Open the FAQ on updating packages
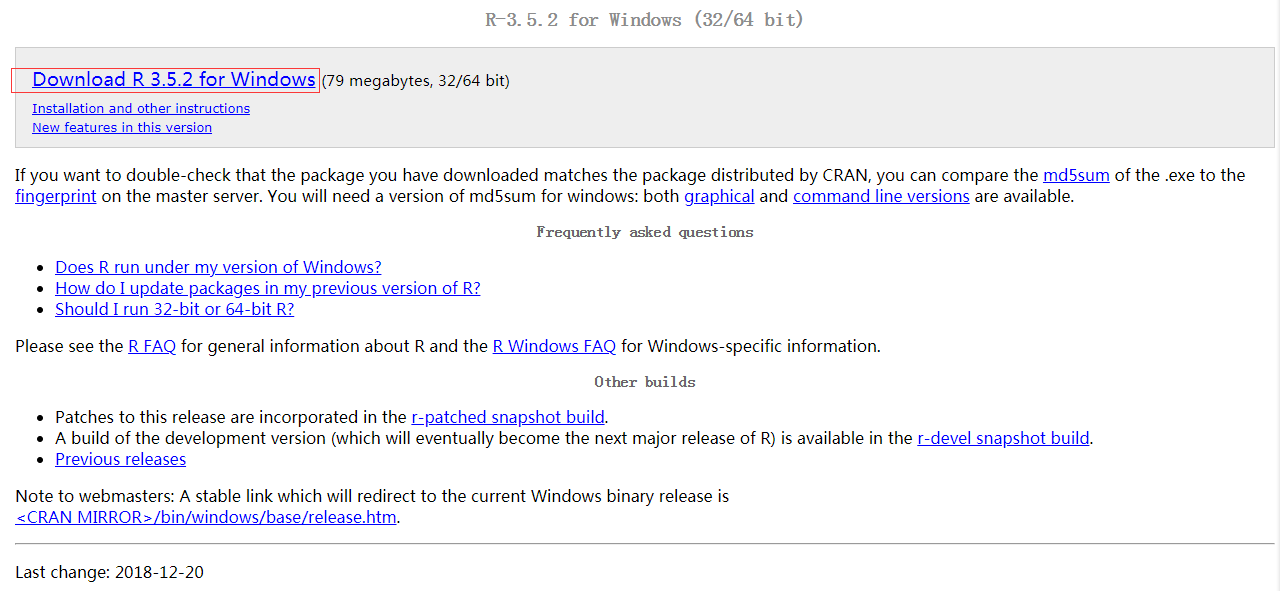1280x591 pixels. (x=268, y=288)
